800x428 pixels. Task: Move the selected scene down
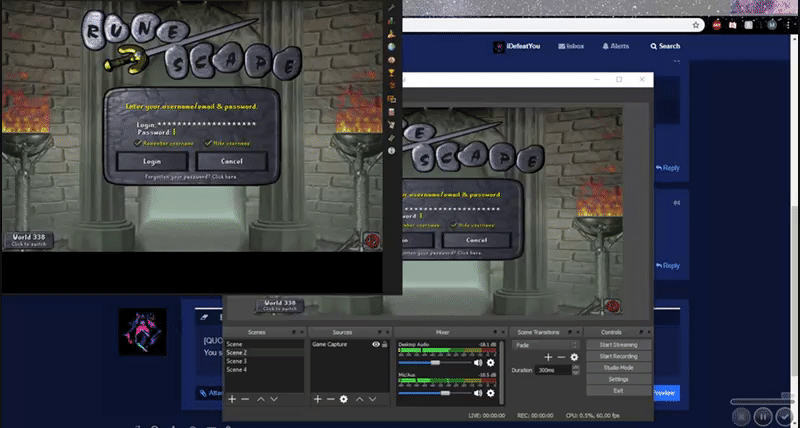274,399
